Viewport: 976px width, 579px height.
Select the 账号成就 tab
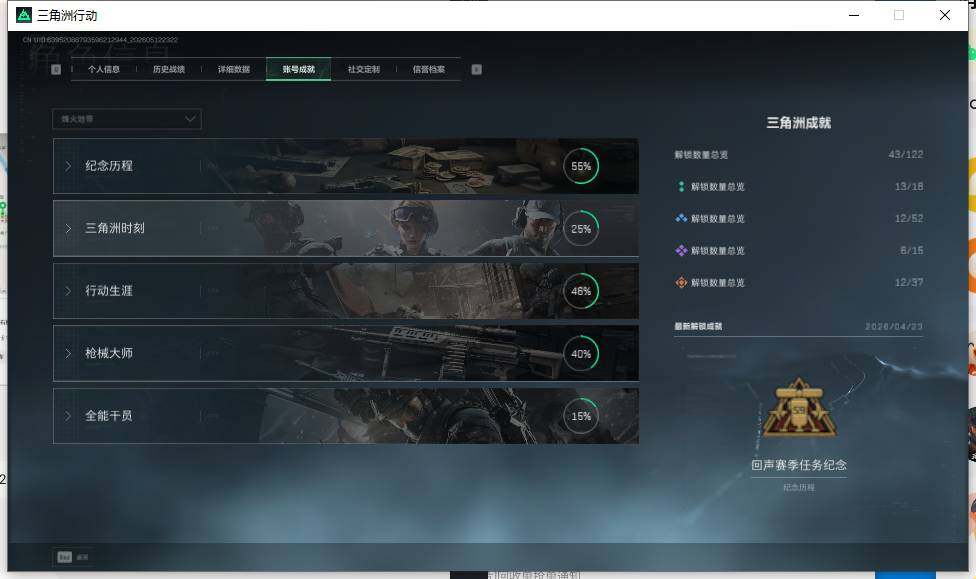click(x=299, y=69)
